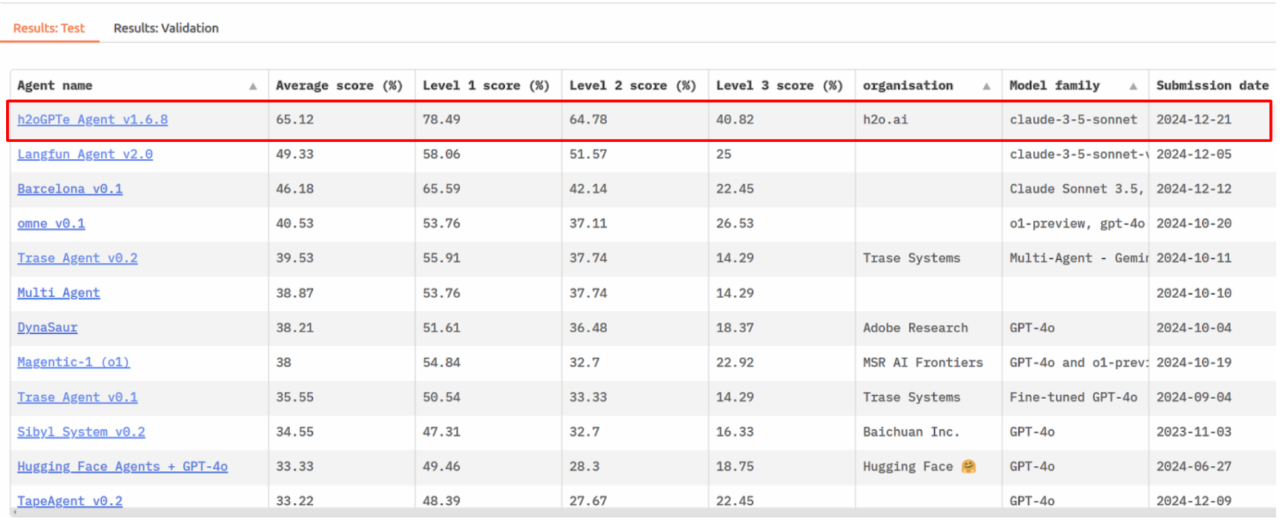Open the Barcelona v0.1 entry

[70, 189]
